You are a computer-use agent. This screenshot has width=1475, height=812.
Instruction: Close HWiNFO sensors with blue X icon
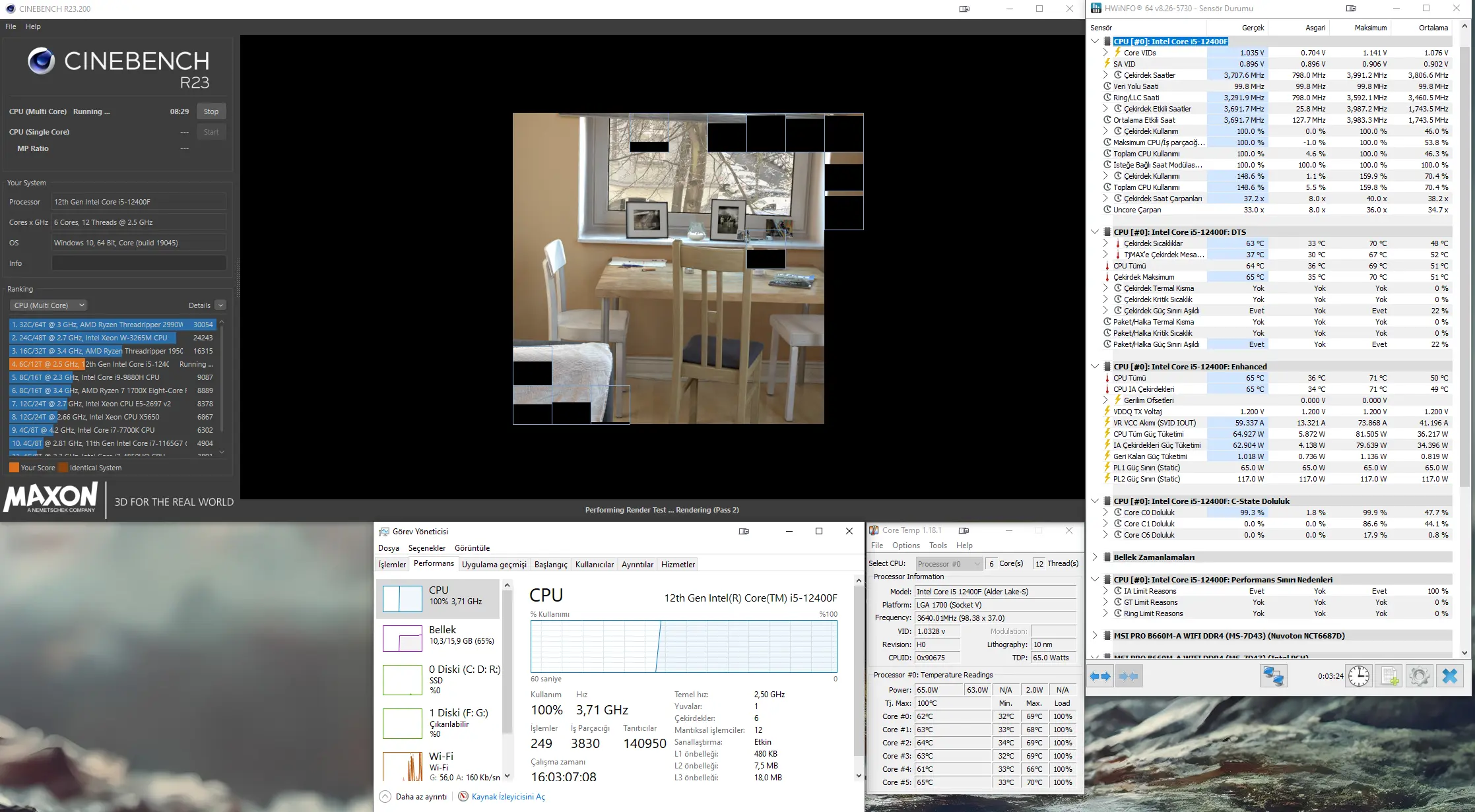tap(1450, 676)
